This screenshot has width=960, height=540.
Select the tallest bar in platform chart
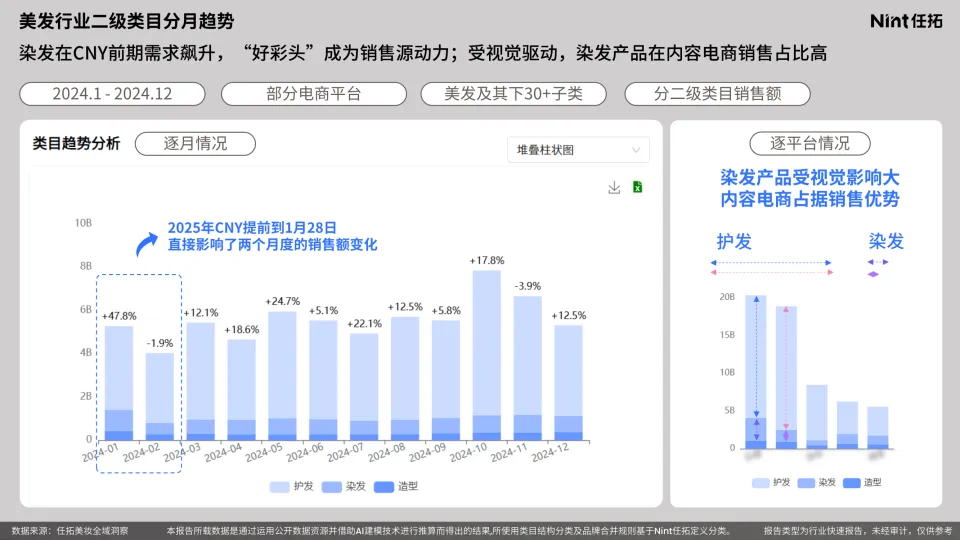(756, 372)
